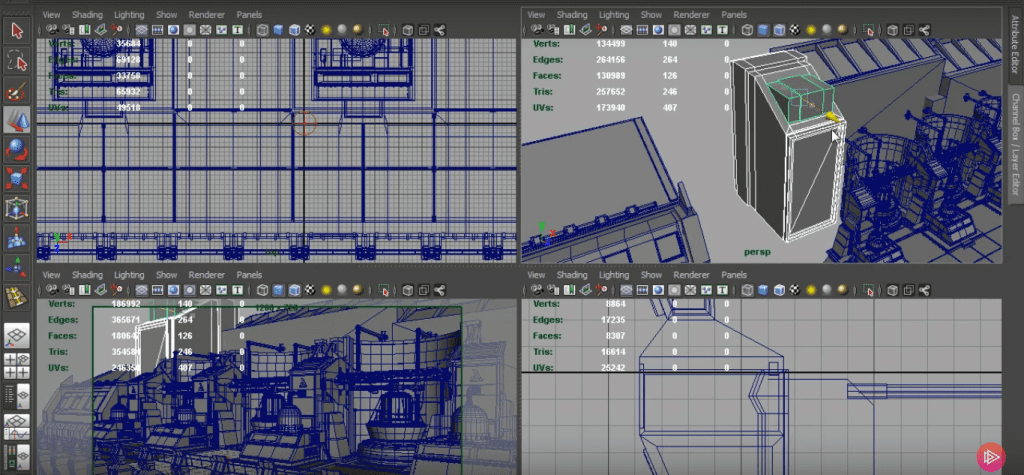Toggle wireframe on shaded in persp viewport

[x=779, y=30]
